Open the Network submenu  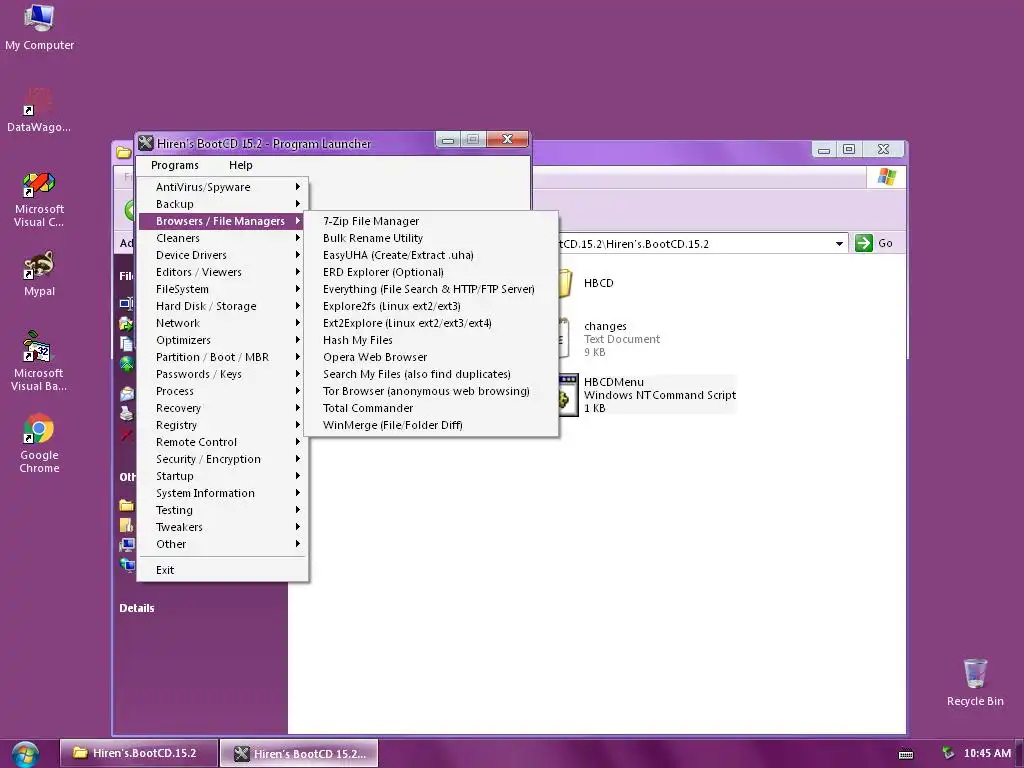coord(222,323)
